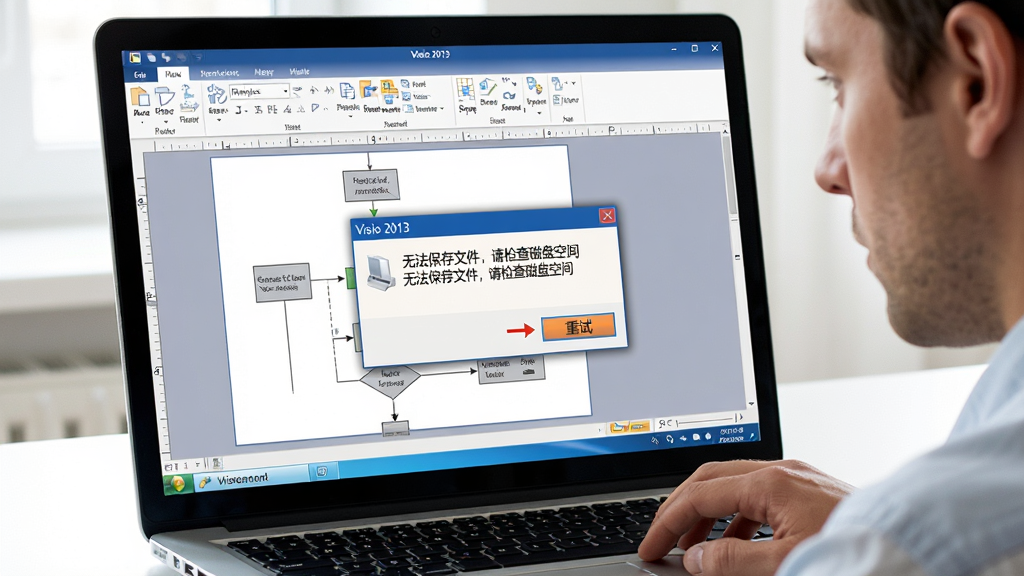Open the blue File tab

pyautogui.click(x=140, y=74)
